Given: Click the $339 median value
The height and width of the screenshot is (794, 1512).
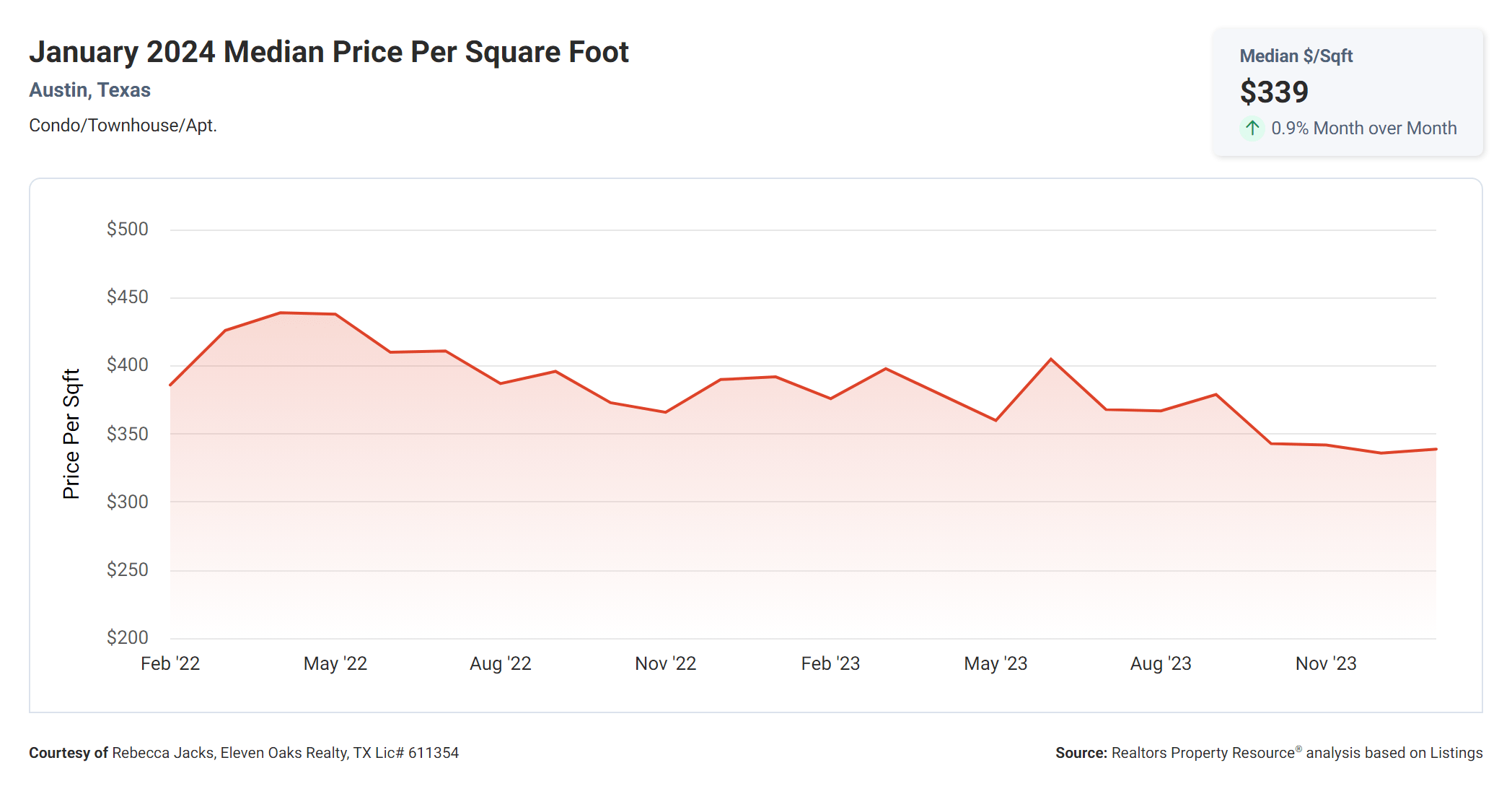Looking at the screenshot, I should [1274, 92].
